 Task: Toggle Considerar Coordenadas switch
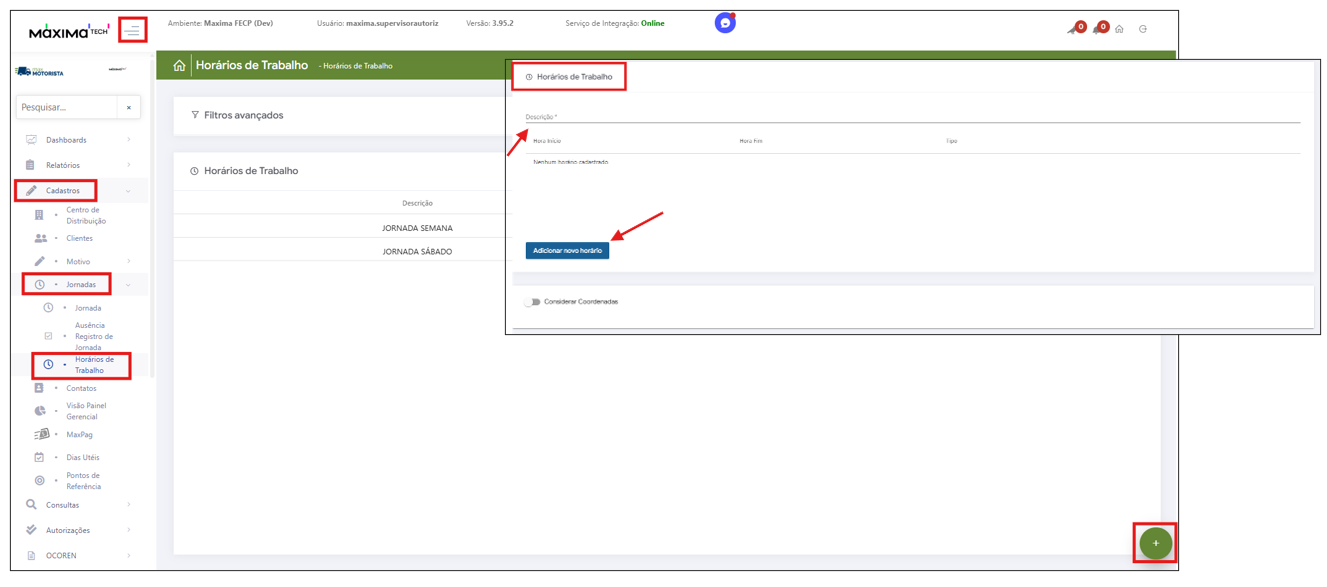click(x=532, y=301)
